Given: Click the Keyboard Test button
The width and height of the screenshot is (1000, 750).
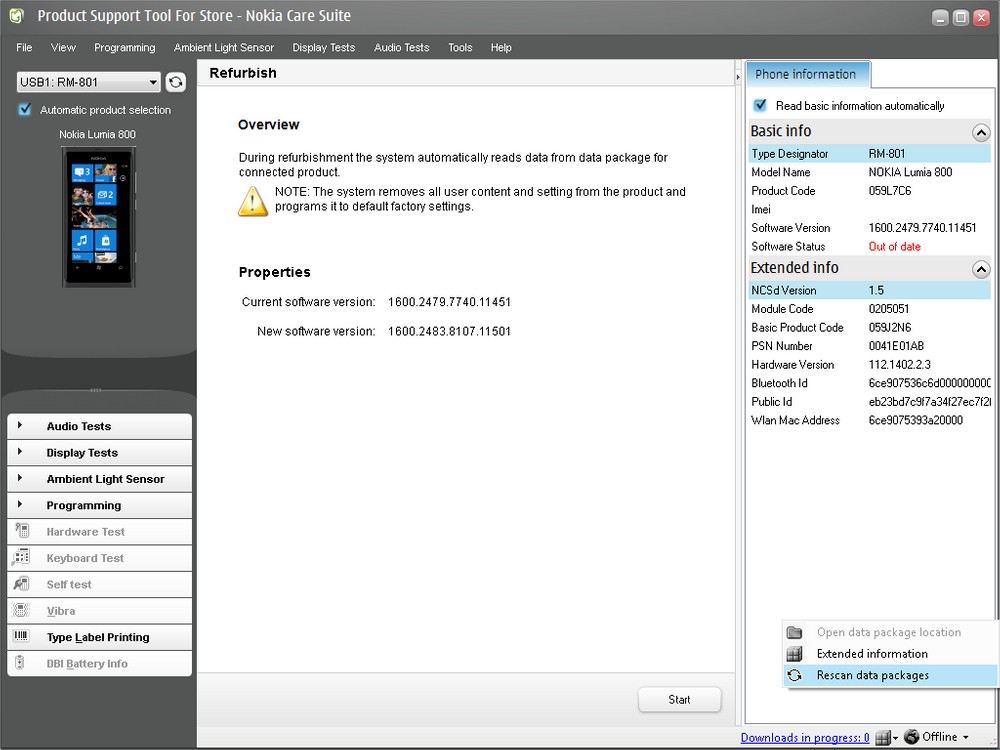Looking at the screenshot, I should (99, 558).
